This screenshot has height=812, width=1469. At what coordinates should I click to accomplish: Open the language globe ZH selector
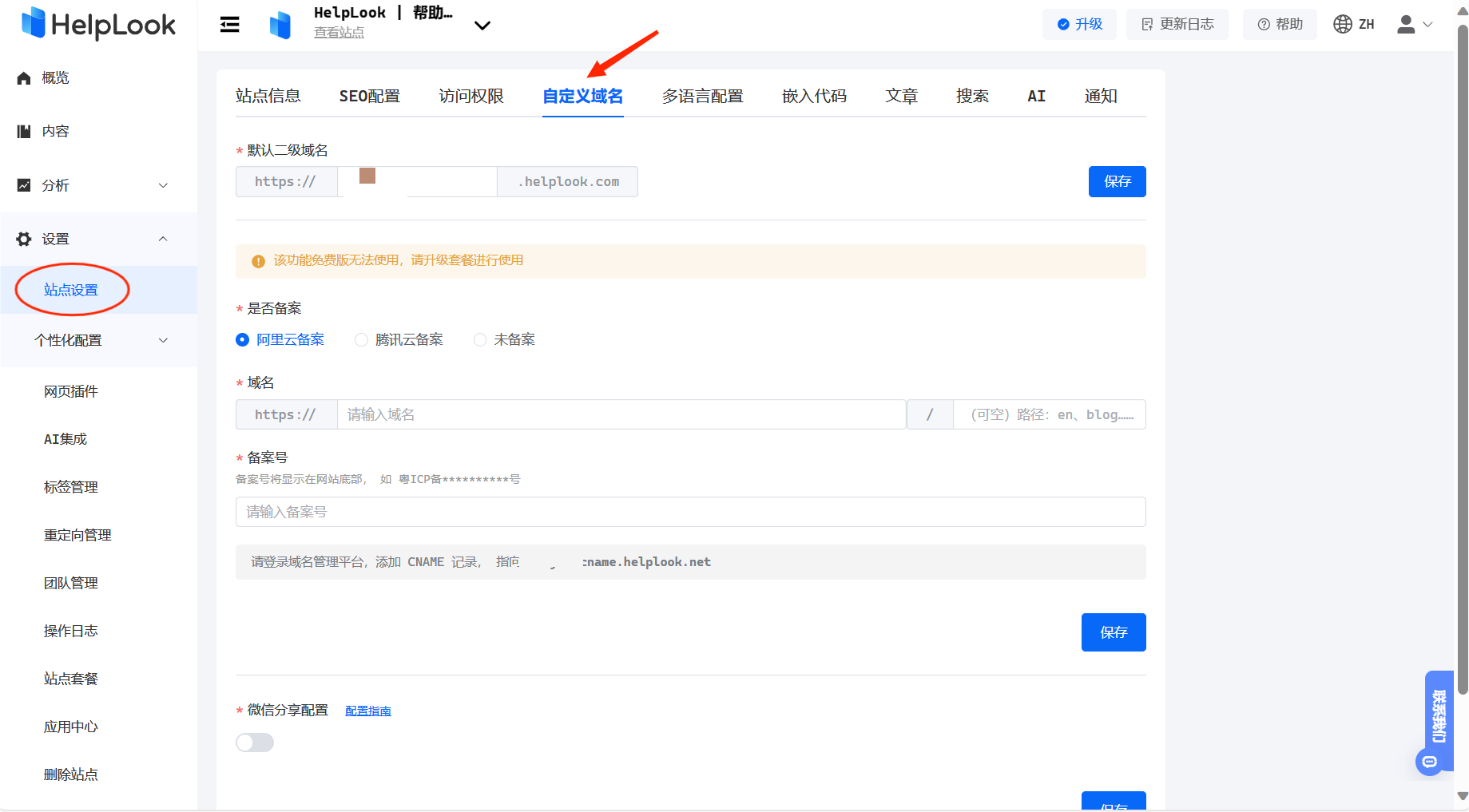point(1354,24)
